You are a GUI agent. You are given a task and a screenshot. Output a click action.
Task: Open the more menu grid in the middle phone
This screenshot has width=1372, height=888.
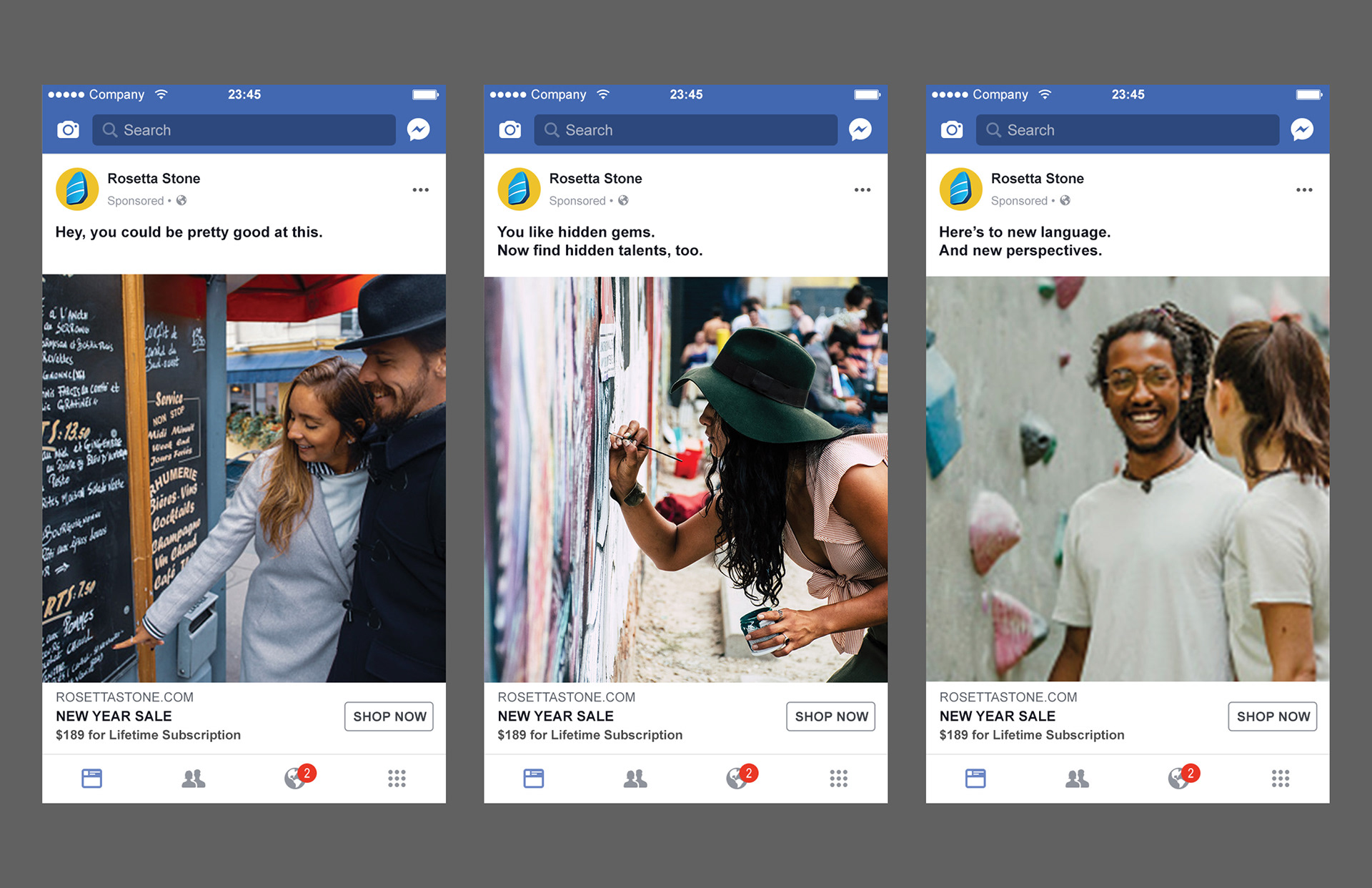click(838, 779)
